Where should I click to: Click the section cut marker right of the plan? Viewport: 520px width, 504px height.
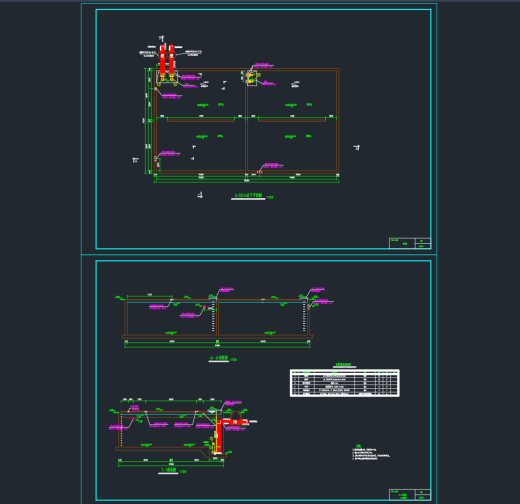click(357, 147)
